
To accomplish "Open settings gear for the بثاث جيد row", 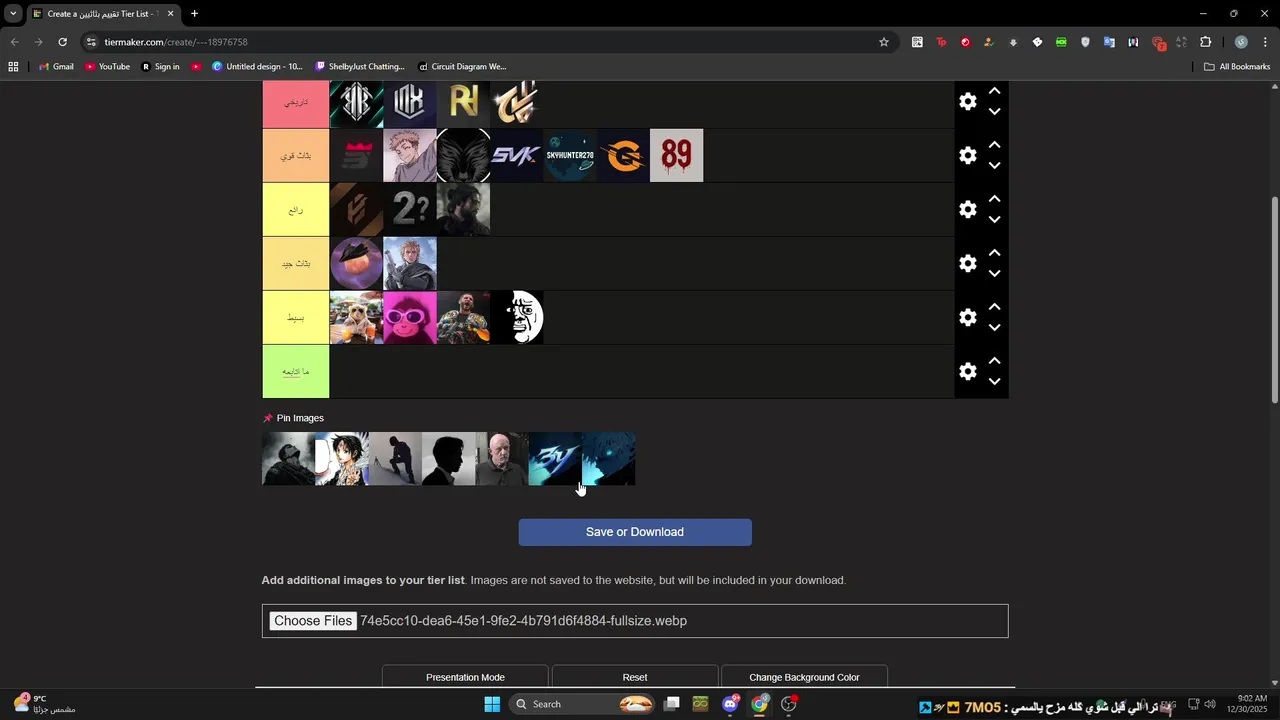I will pos(968,263).
